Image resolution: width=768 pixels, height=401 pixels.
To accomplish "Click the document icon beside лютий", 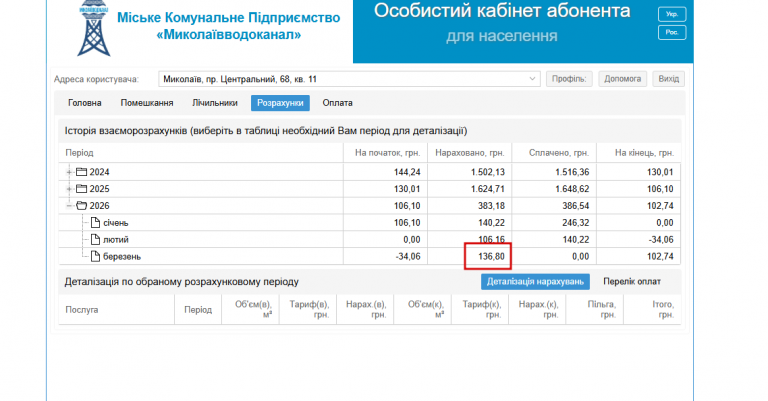I will point(96,239).
